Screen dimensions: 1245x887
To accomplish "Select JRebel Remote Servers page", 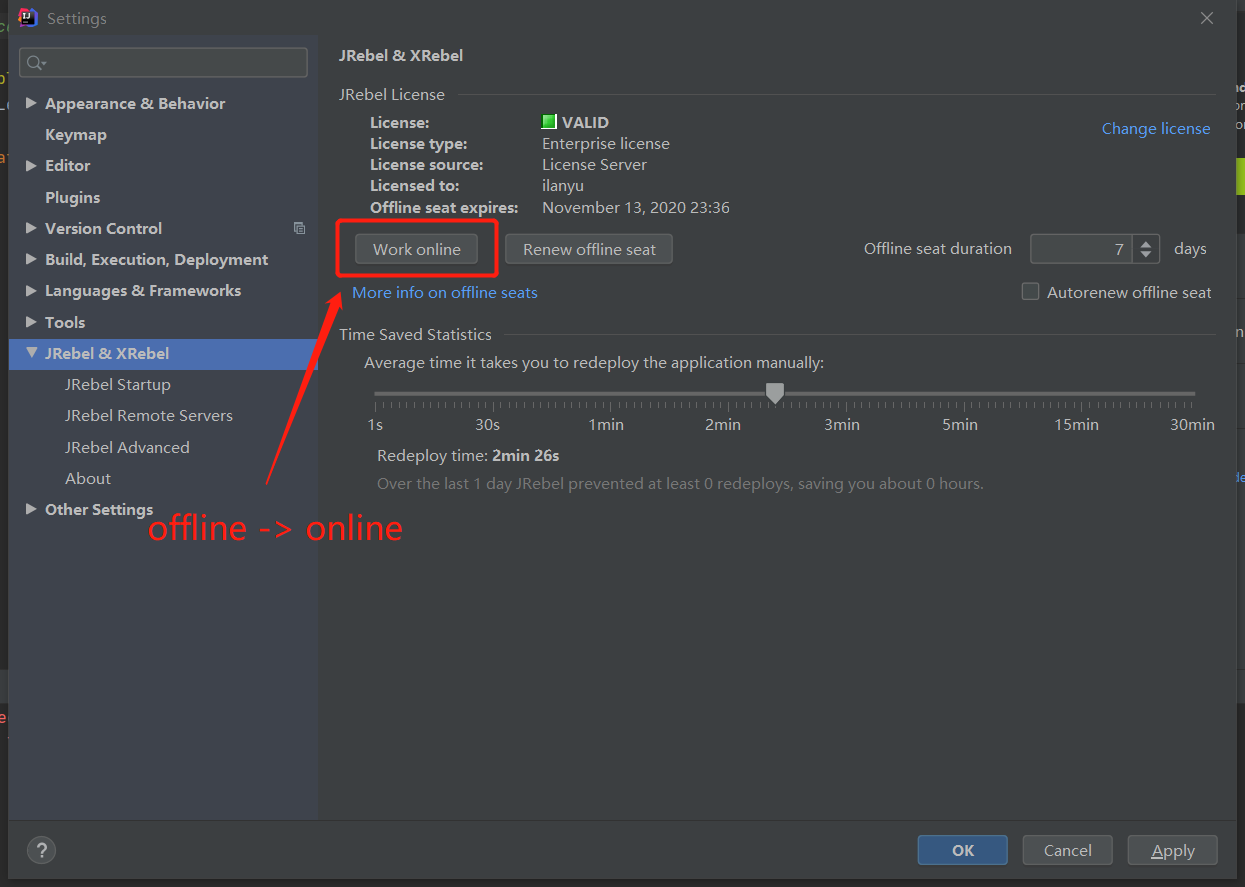I will point(149,415).
